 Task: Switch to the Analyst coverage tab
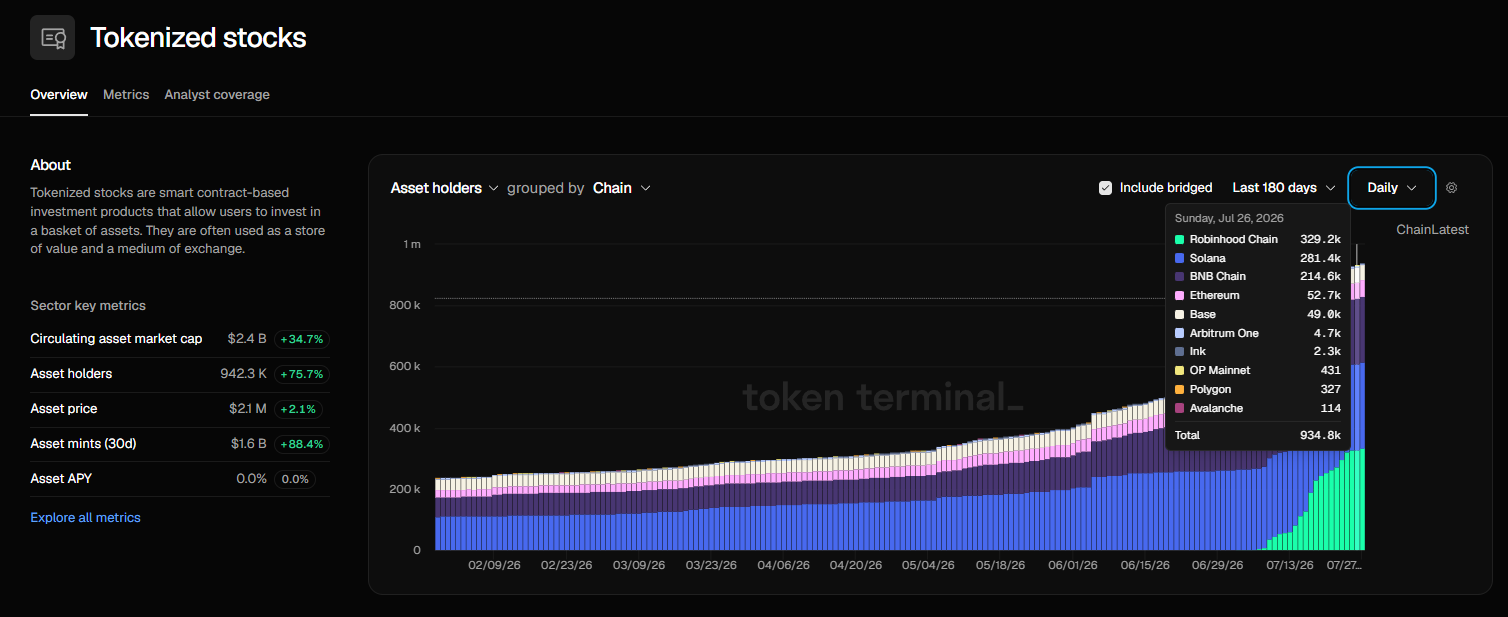(217, 95)
